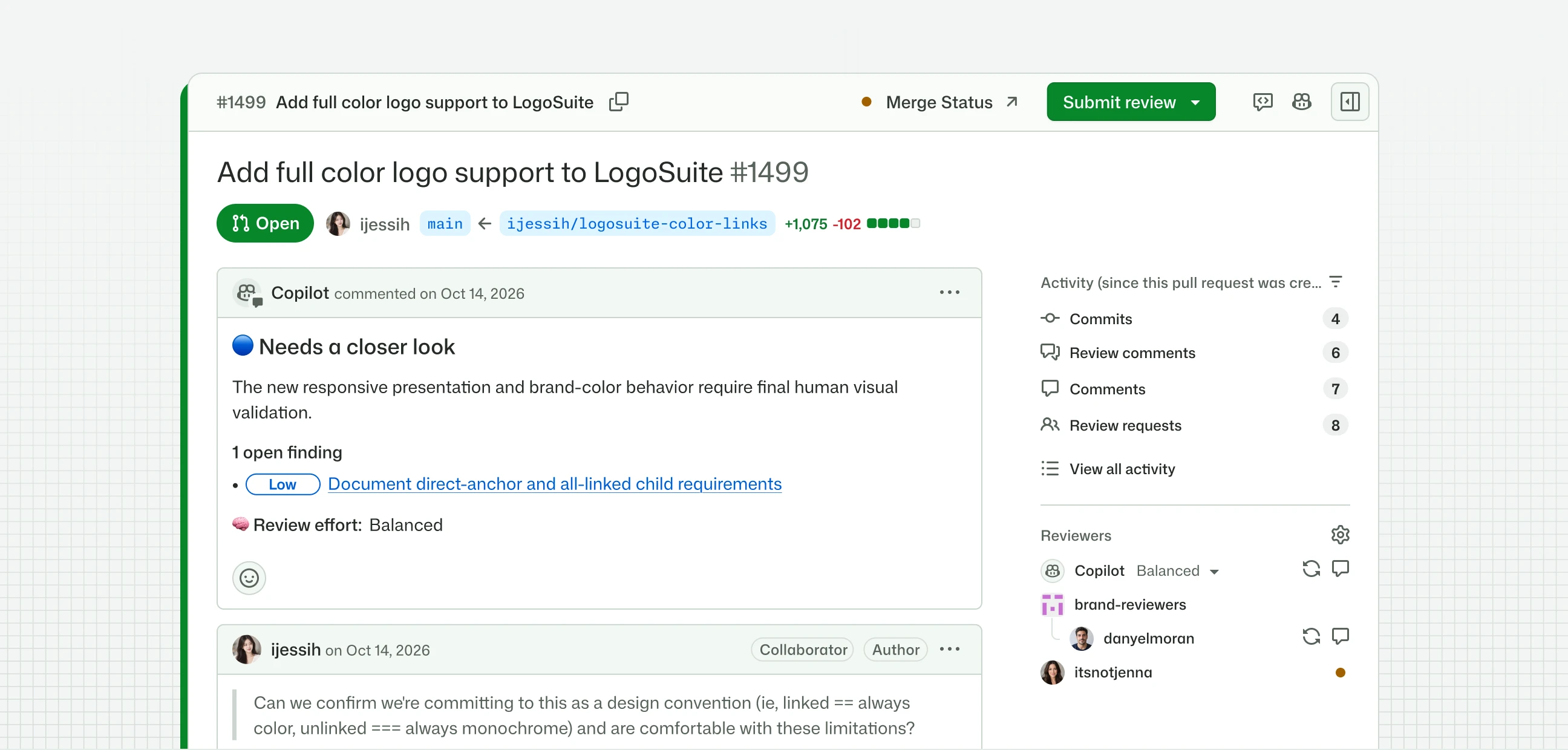
Task: Click itsnotjenna pending status dot
Action: click(x=1340, y=673)
